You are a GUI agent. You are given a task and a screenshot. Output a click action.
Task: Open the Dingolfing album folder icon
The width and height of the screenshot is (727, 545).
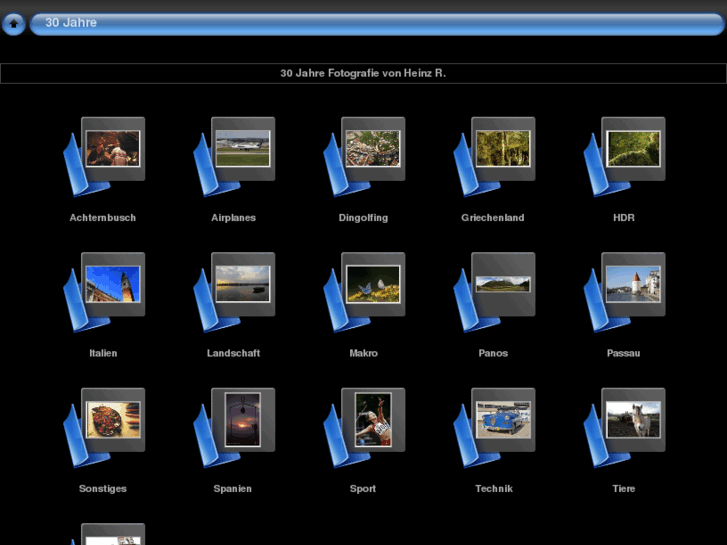tap(364, 156)
